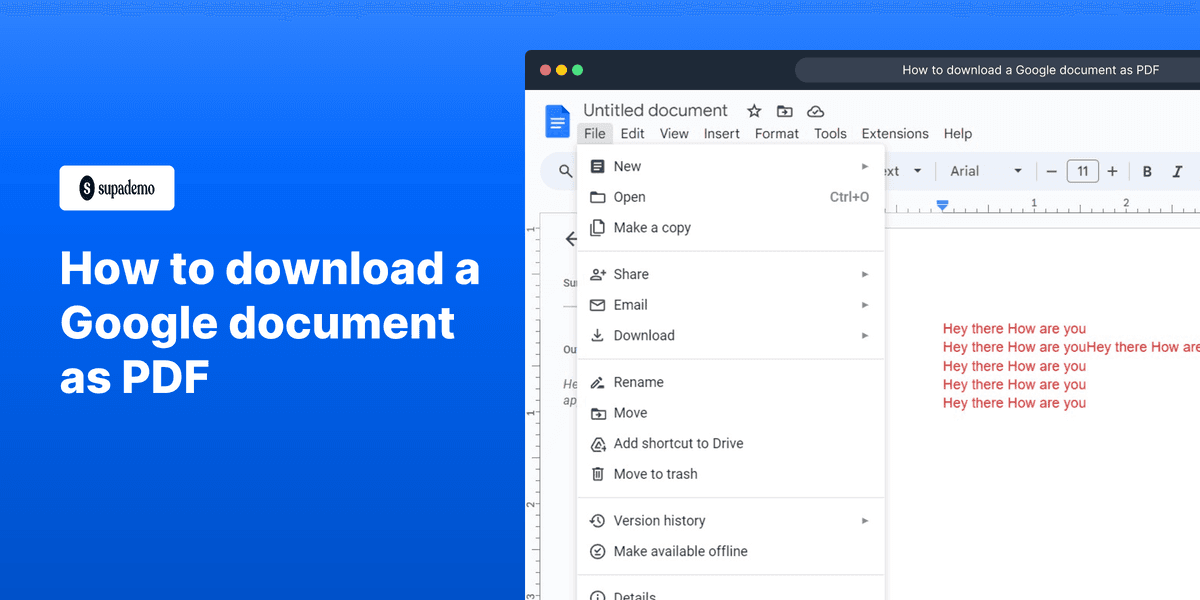Image resolution: width=1200 pixels, height=600 pixels.
Task: Star the Untitled document
Action: tap(754, 111)
